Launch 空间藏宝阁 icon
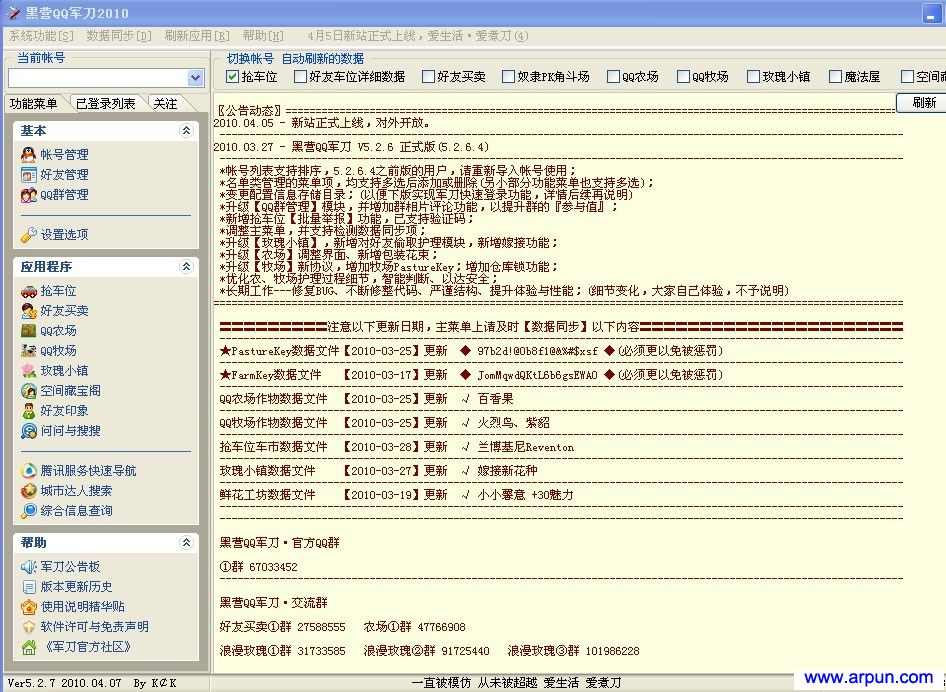The width and height of the screenshot is (946, 692). pyautogui.click(x=28, y=391)
